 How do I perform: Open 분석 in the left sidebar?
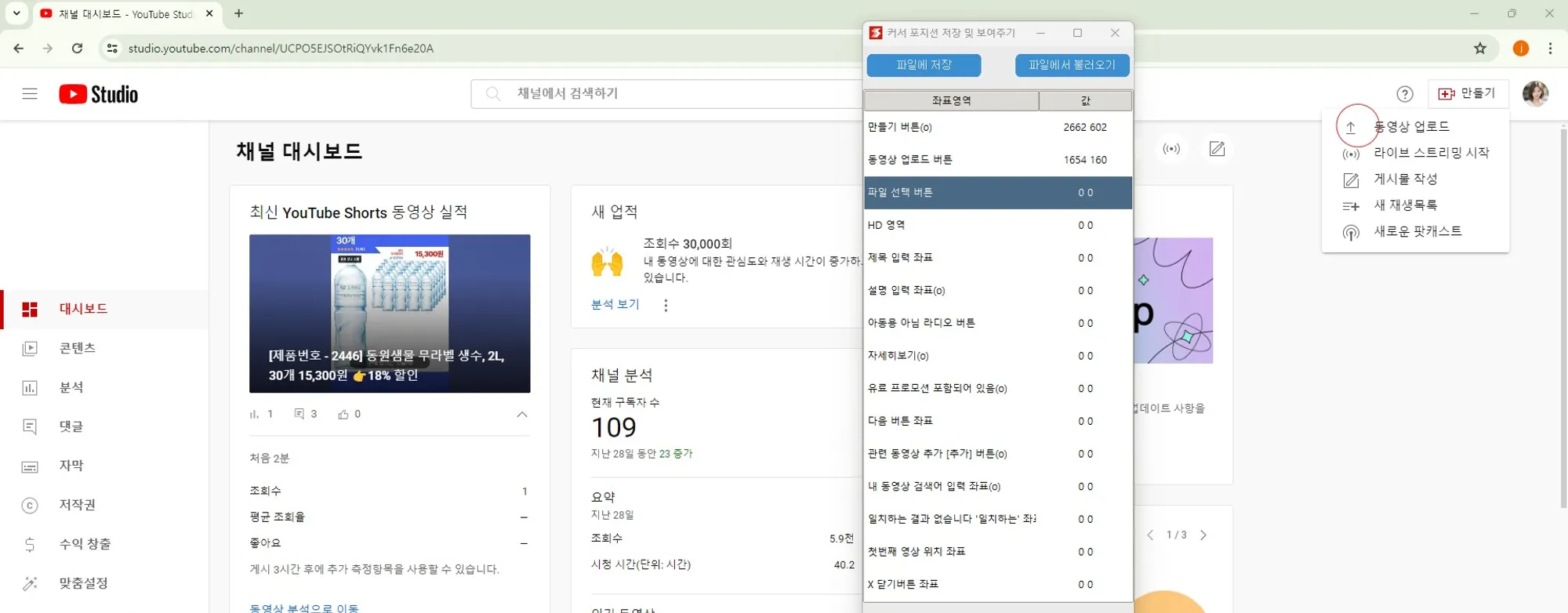coord(105,387)
